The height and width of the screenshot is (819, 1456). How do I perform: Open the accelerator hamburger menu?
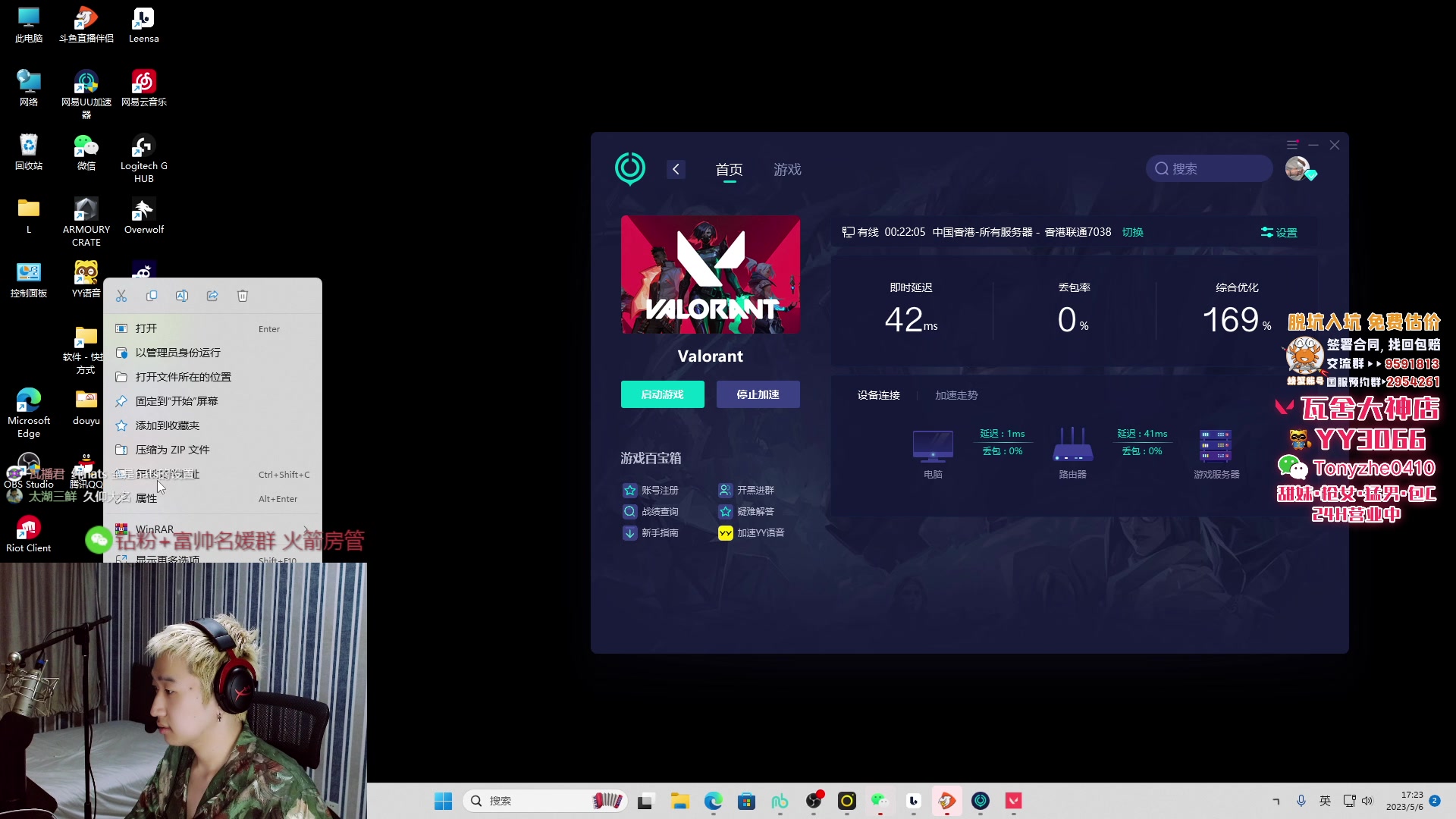pos(1292,145)
